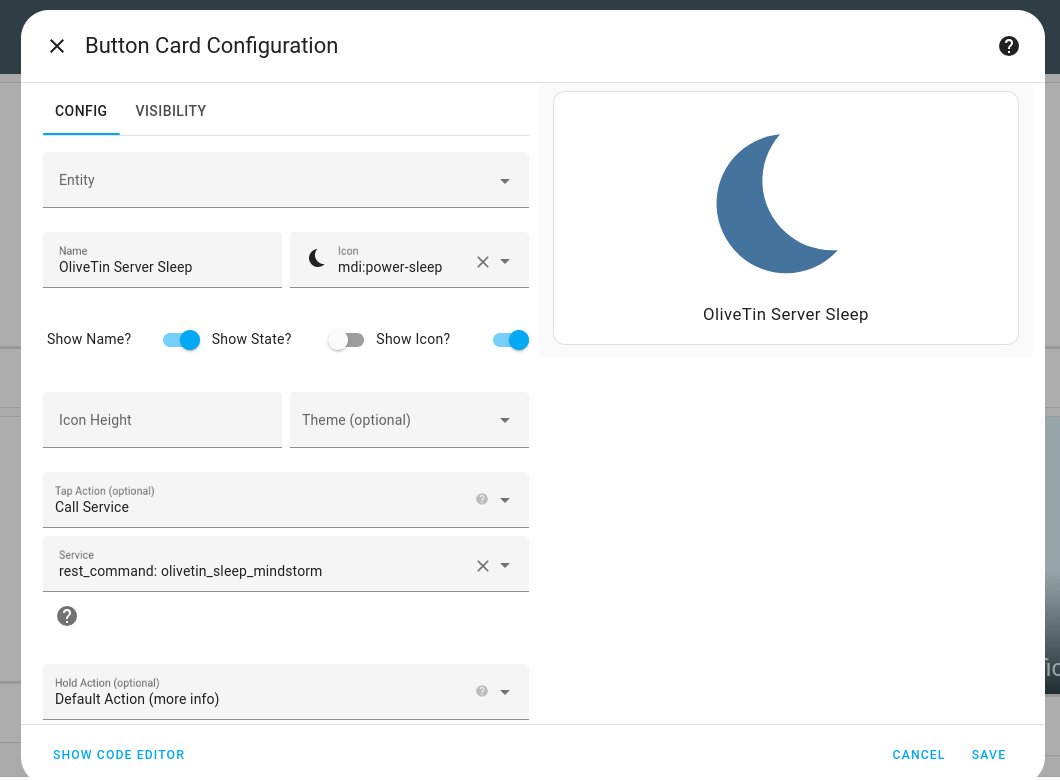The width and height of the screenshot is (1060, 780).
Task: Expand the Entity dropdown
Action: (x=505, y=181)
